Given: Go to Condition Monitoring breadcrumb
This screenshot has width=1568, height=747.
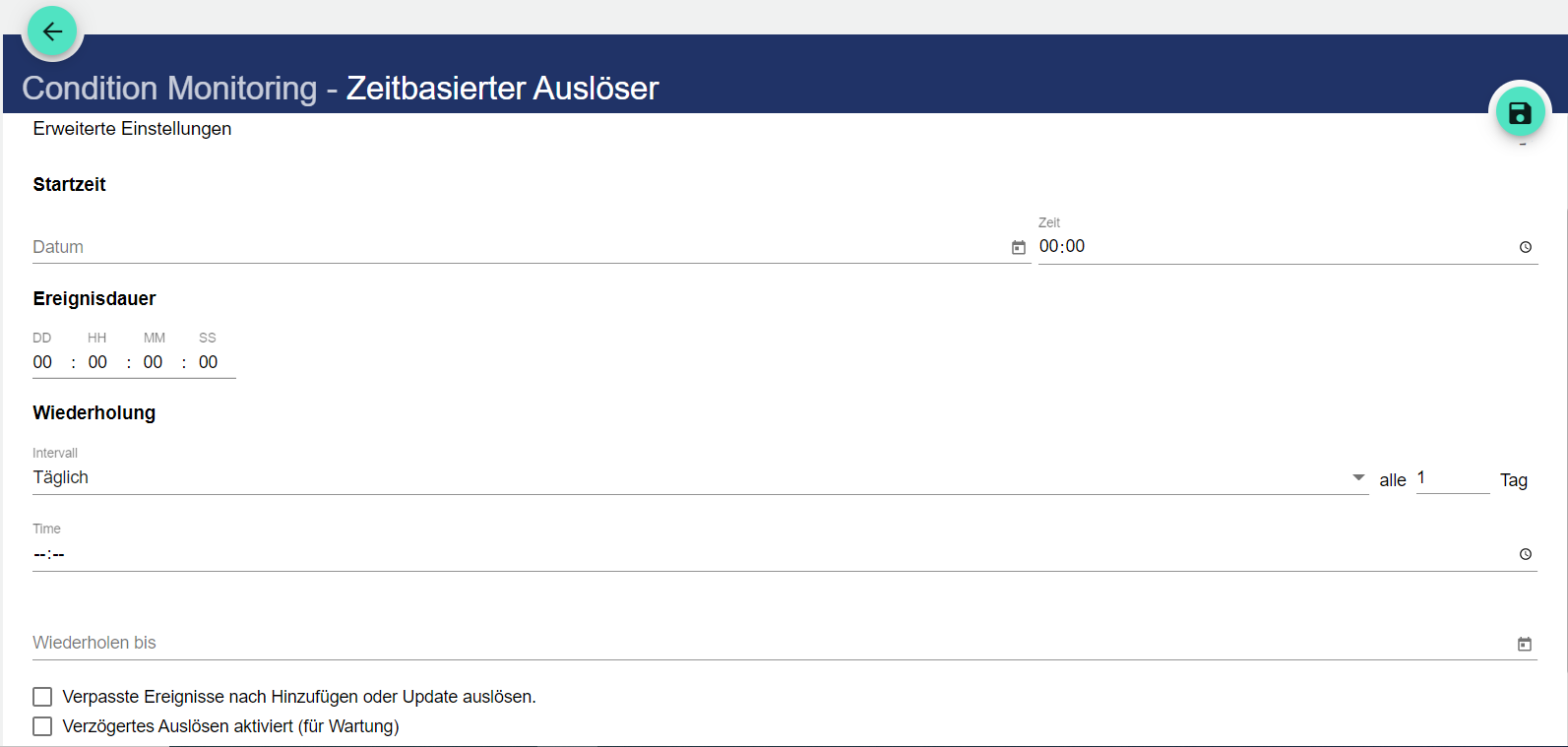Looking at the screenshot, I should point(169,89).
